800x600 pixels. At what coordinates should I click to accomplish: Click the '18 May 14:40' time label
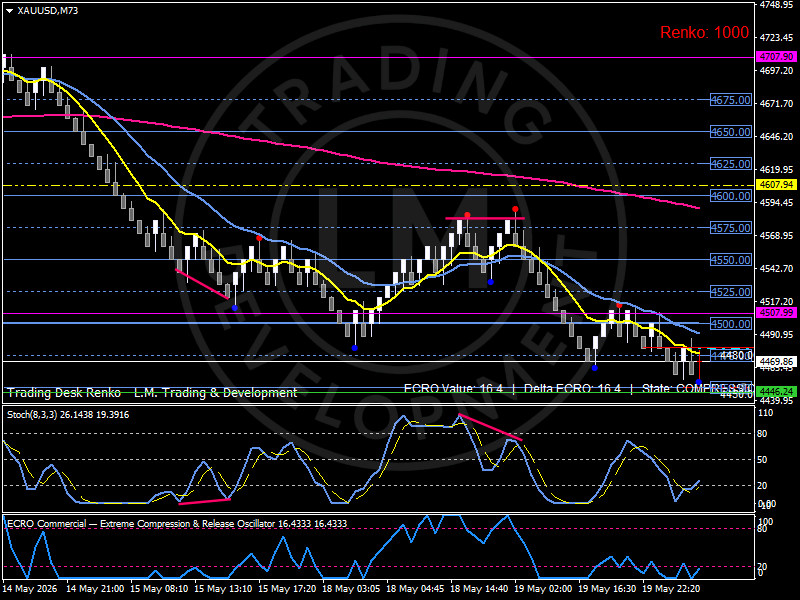479,588
